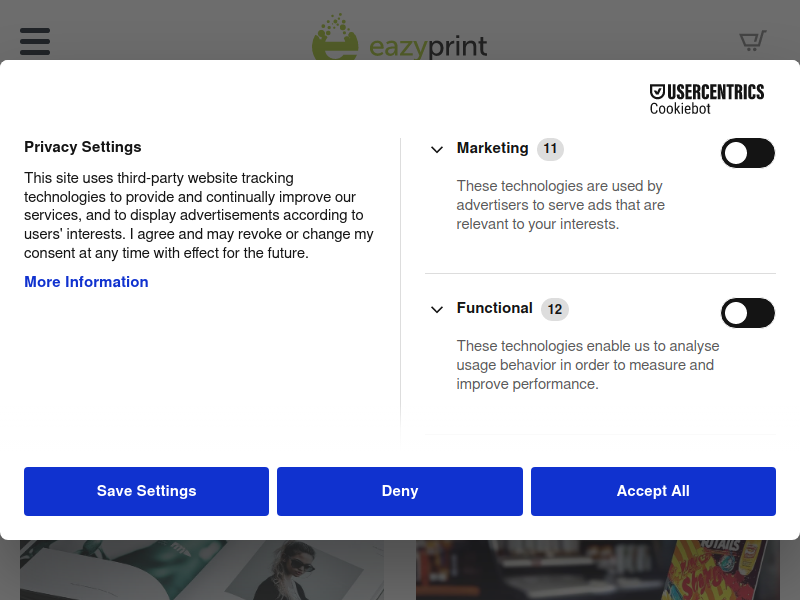Viewport: 800px width, 600px height.
Task: Click the Accept All button
Action: point(653,491)
